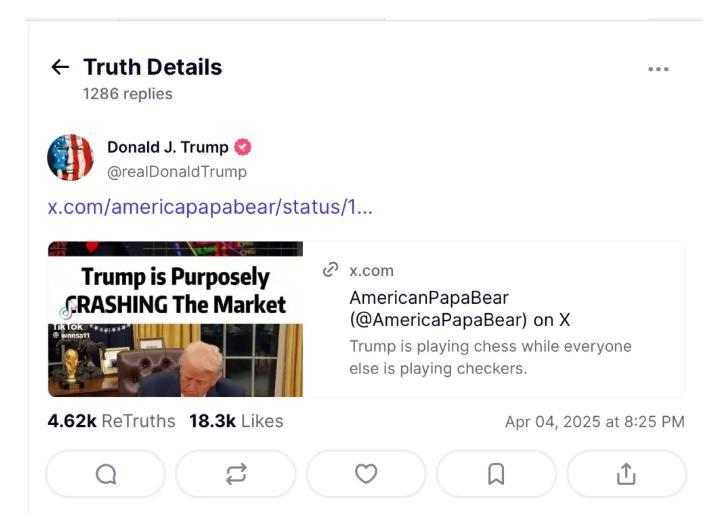Like the post with heart icon
Screen dimensions: 724x522
366,474
